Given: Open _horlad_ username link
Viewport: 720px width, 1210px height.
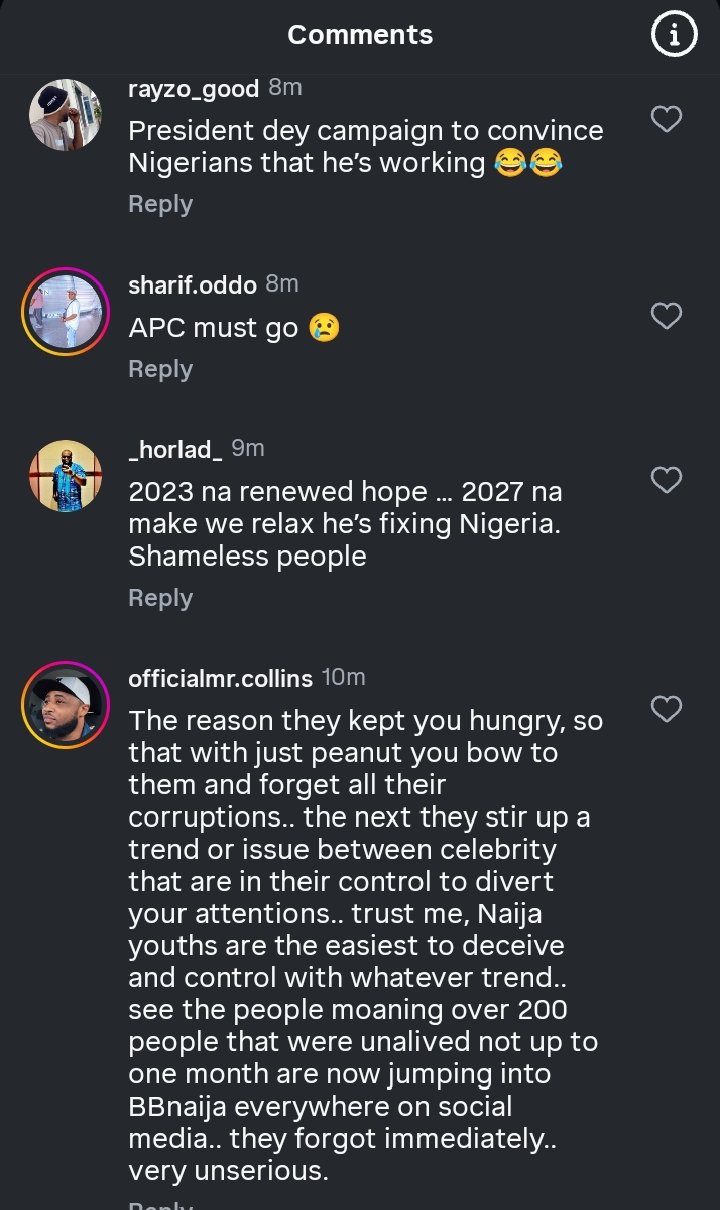Looking at the screenshot, I should tap(175, 449).
